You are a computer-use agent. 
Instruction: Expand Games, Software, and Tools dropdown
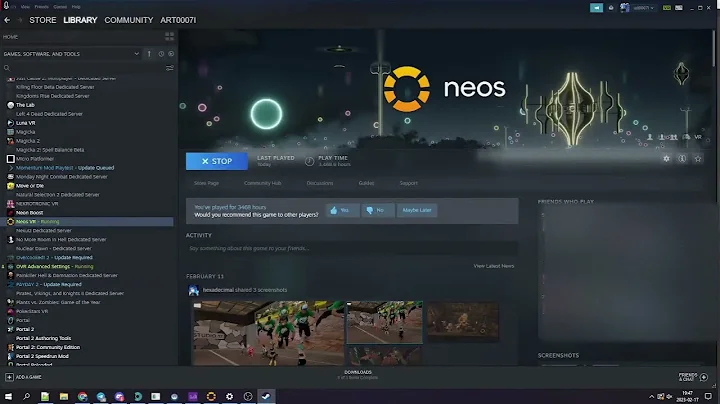pyautogui.click(x=71, y=54)
